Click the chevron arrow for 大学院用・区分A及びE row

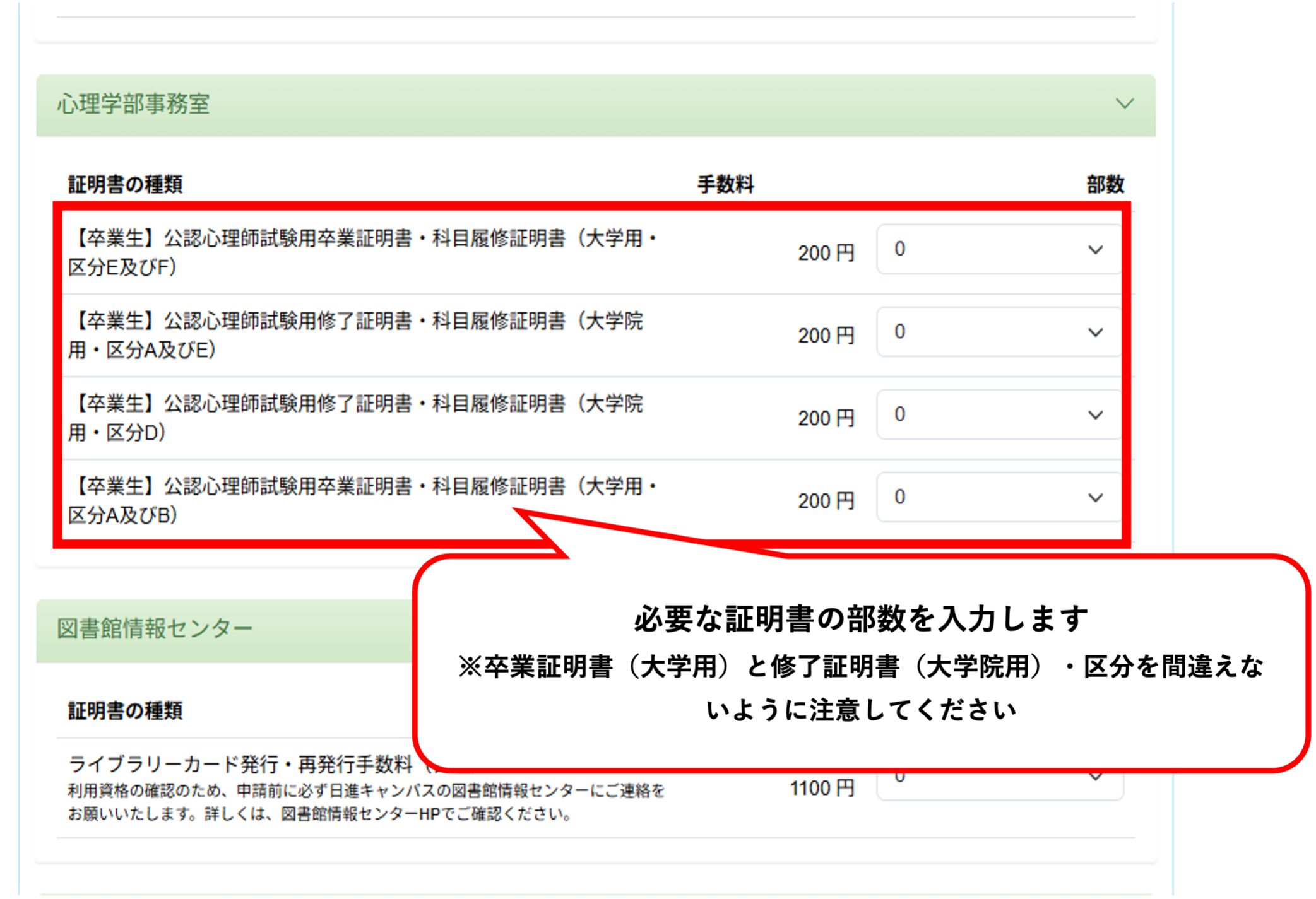point(1095,332)
